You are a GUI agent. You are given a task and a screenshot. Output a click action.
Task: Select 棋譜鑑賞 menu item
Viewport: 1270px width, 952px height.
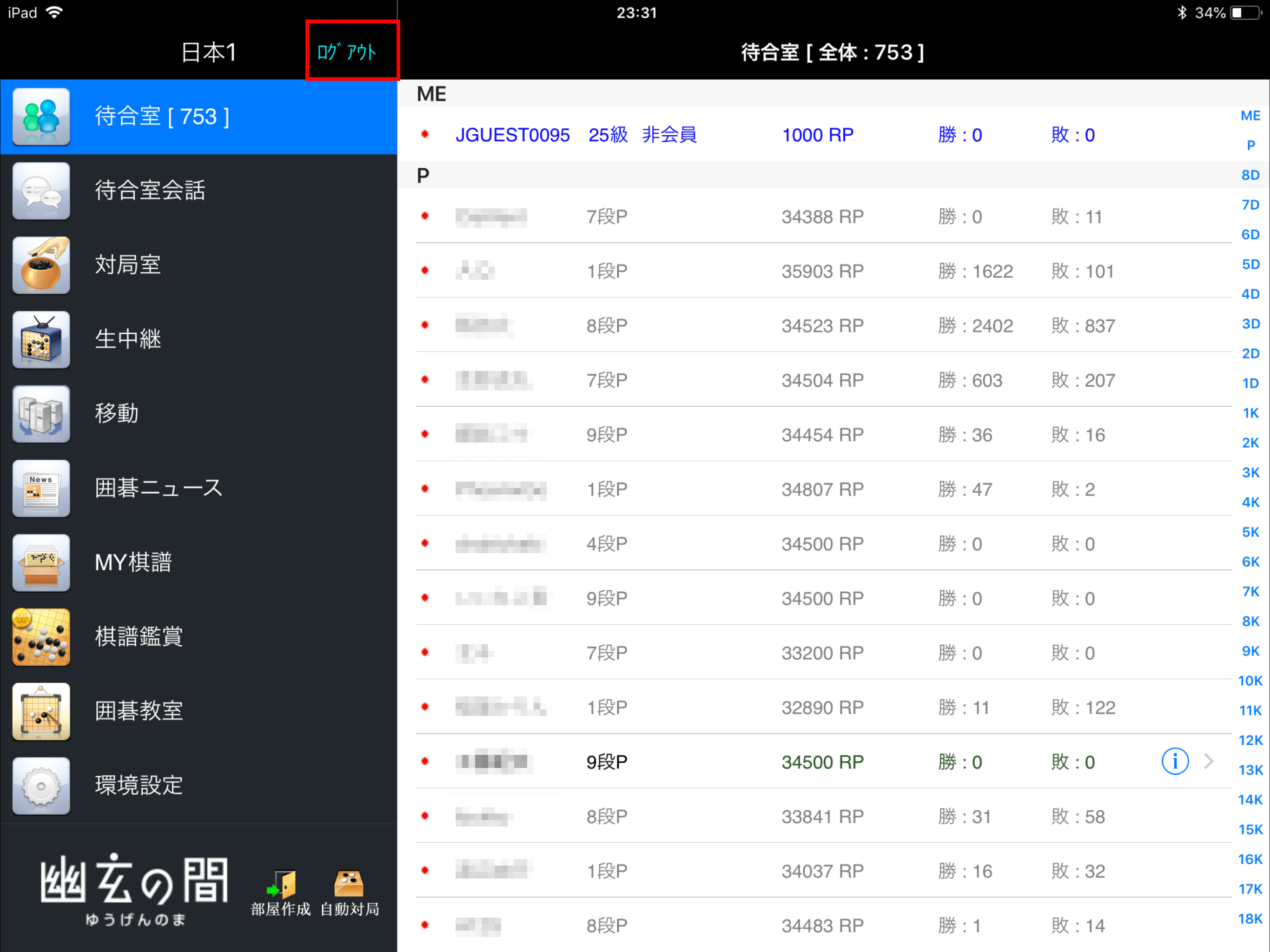(x=139, y=636)
